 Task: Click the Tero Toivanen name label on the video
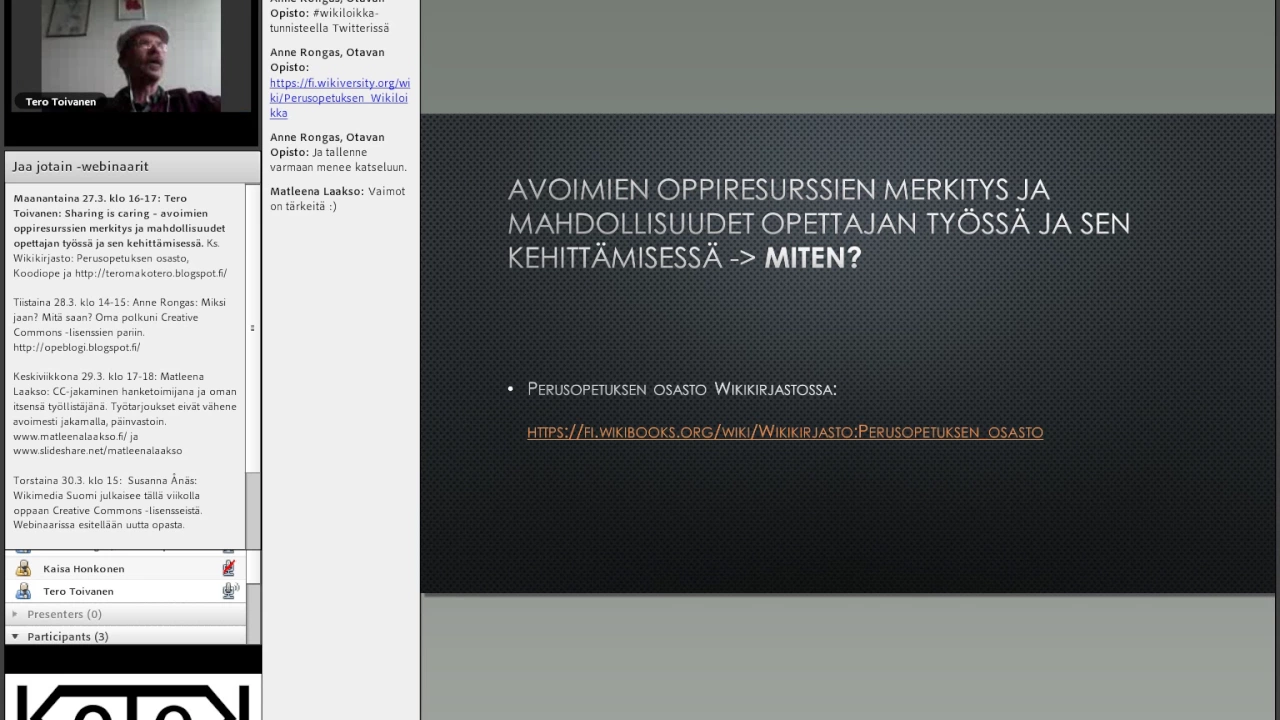click(61, 102)
